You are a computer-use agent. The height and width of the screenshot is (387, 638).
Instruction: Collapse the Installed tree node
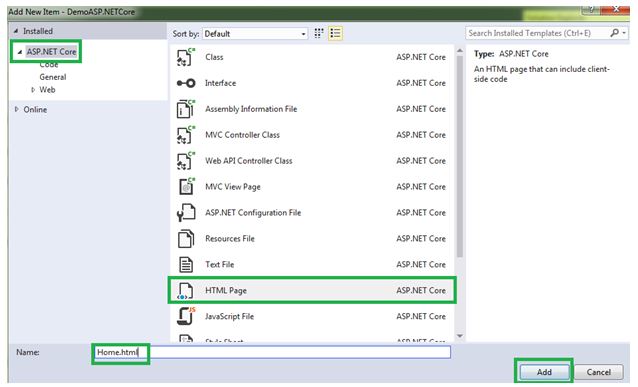[x=16, y=31]
